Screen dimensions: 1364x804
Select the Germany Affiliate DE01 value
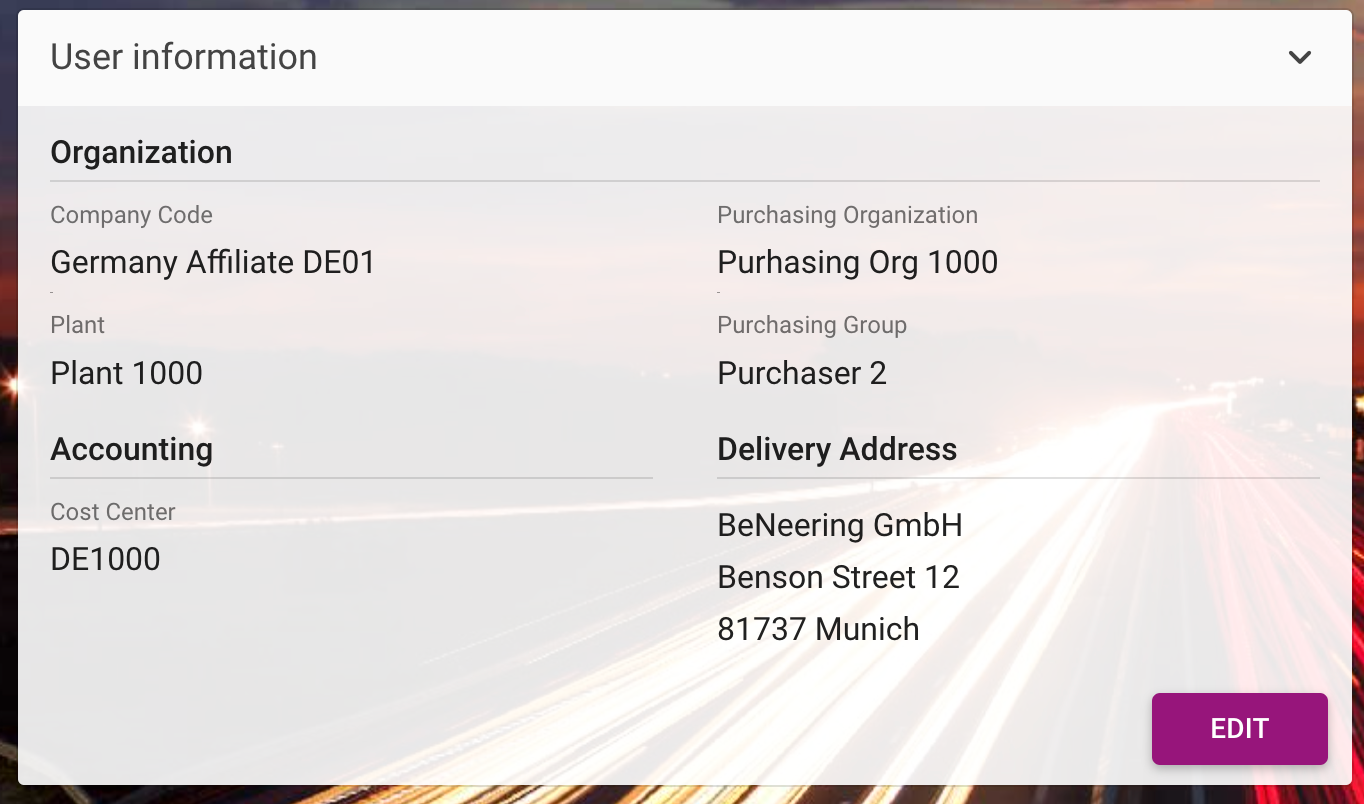pos(213,263)
